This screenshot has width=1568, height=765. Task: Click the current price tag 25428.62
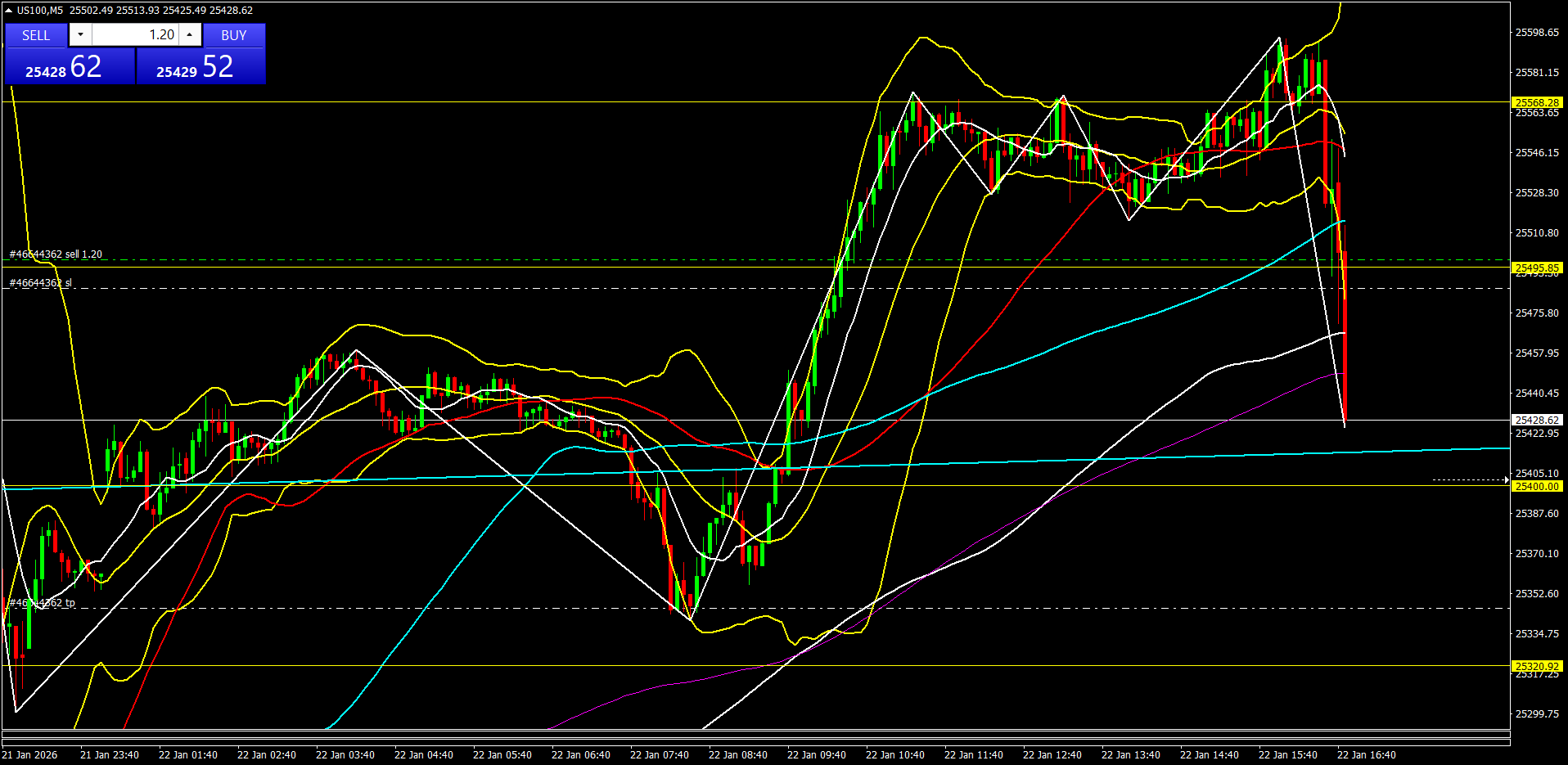pos(1536,420)
